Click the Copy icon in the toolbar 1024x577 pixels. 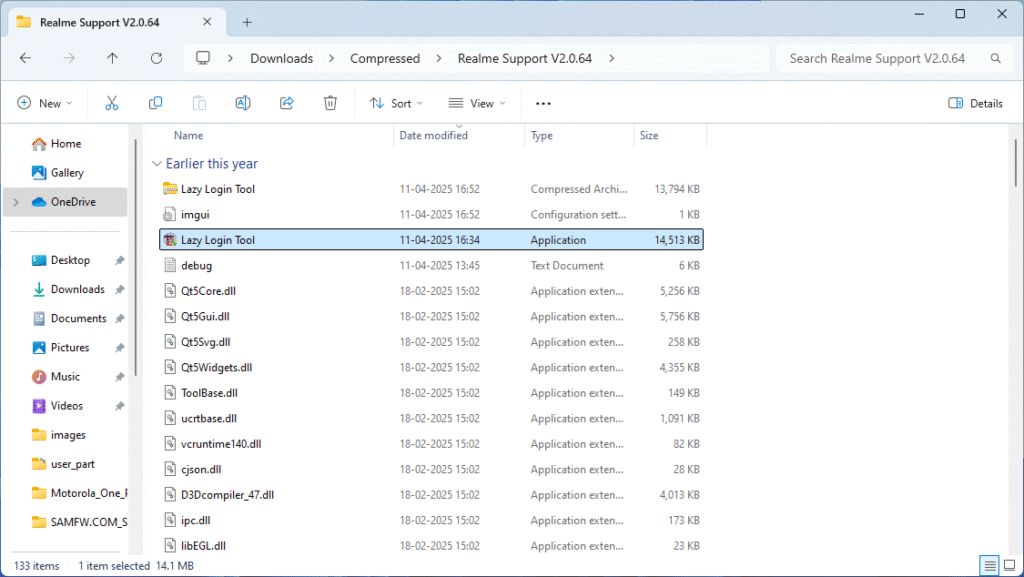tap(155, 103)
